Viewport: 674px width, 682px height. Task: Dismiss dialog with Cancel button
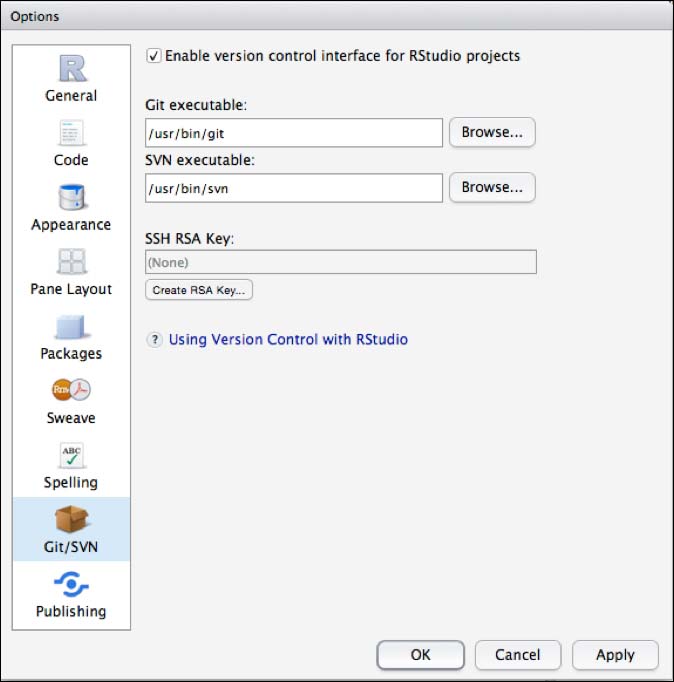pyautogui.click(x=518, y=655)
